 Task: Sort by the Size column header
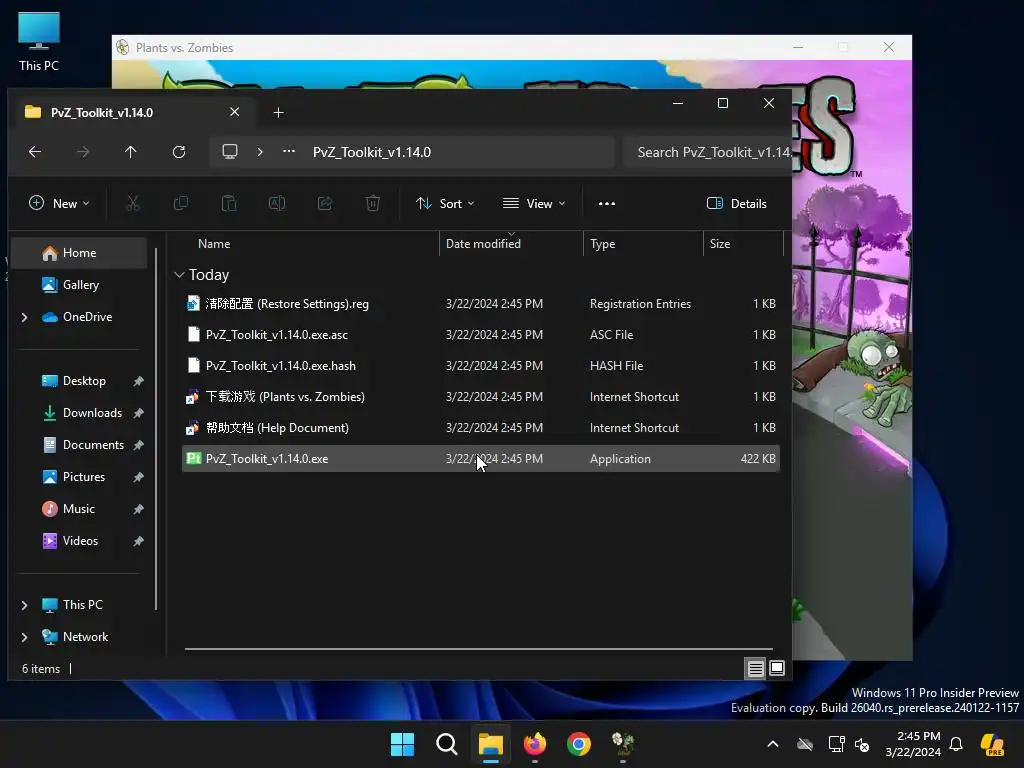click(x=720, y=244)
